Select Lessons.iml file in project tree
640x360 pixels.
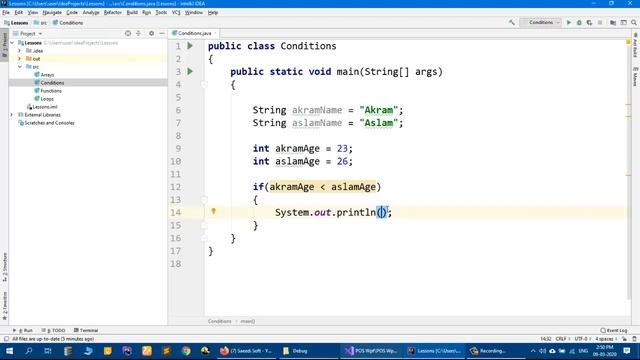tap(42, 107)
